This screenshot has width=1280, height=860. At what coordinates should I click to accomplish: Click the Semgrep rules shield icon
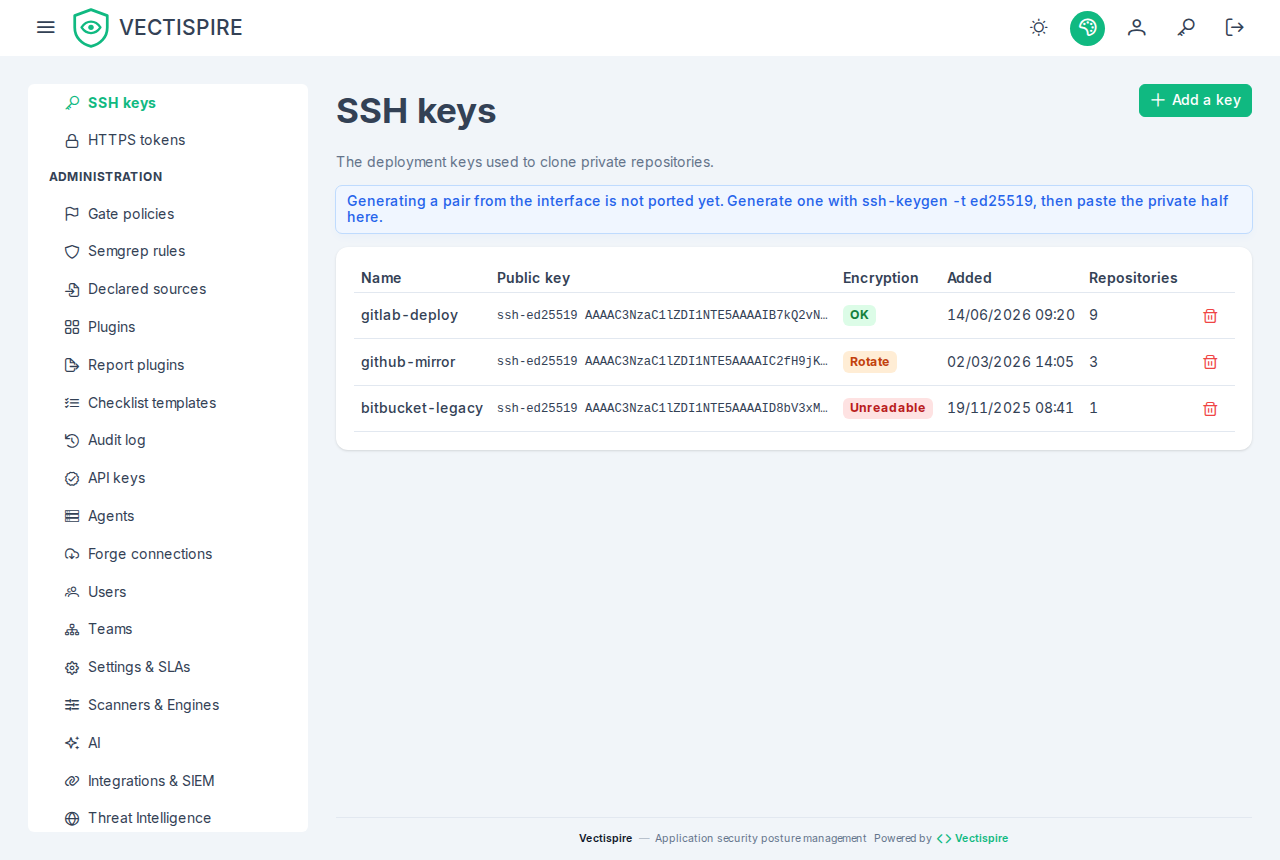point(72,252)
